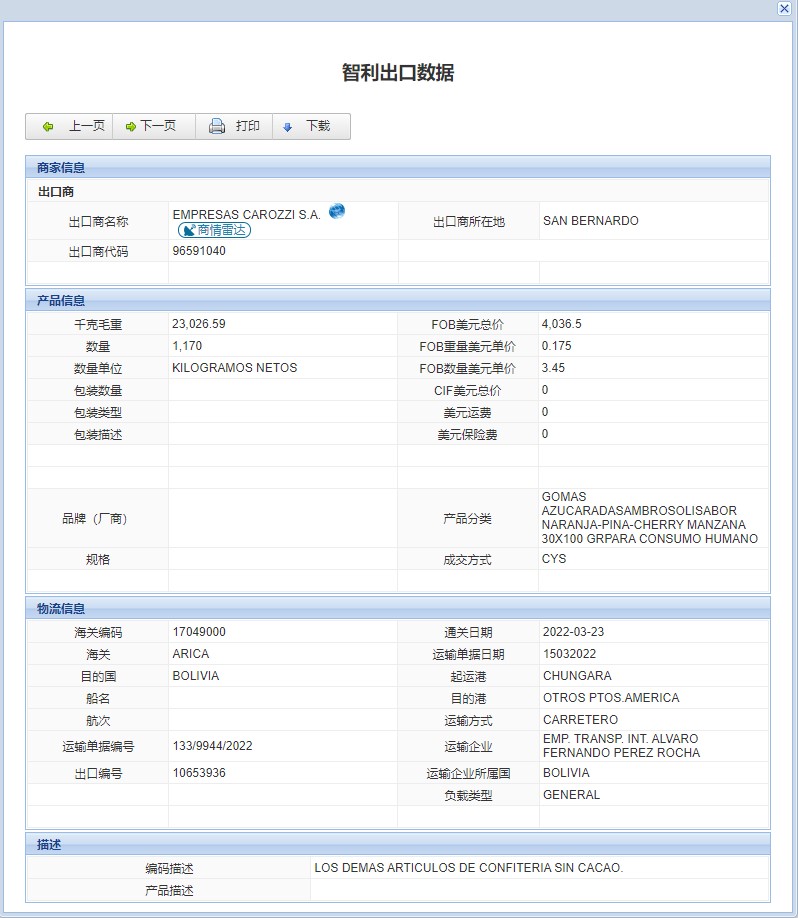Select code description LOS DEMAS ARTICULOS DE CONFITERIA
This screenshot has height=918, width=798.
pyautogui.click(x=468, y=868)
